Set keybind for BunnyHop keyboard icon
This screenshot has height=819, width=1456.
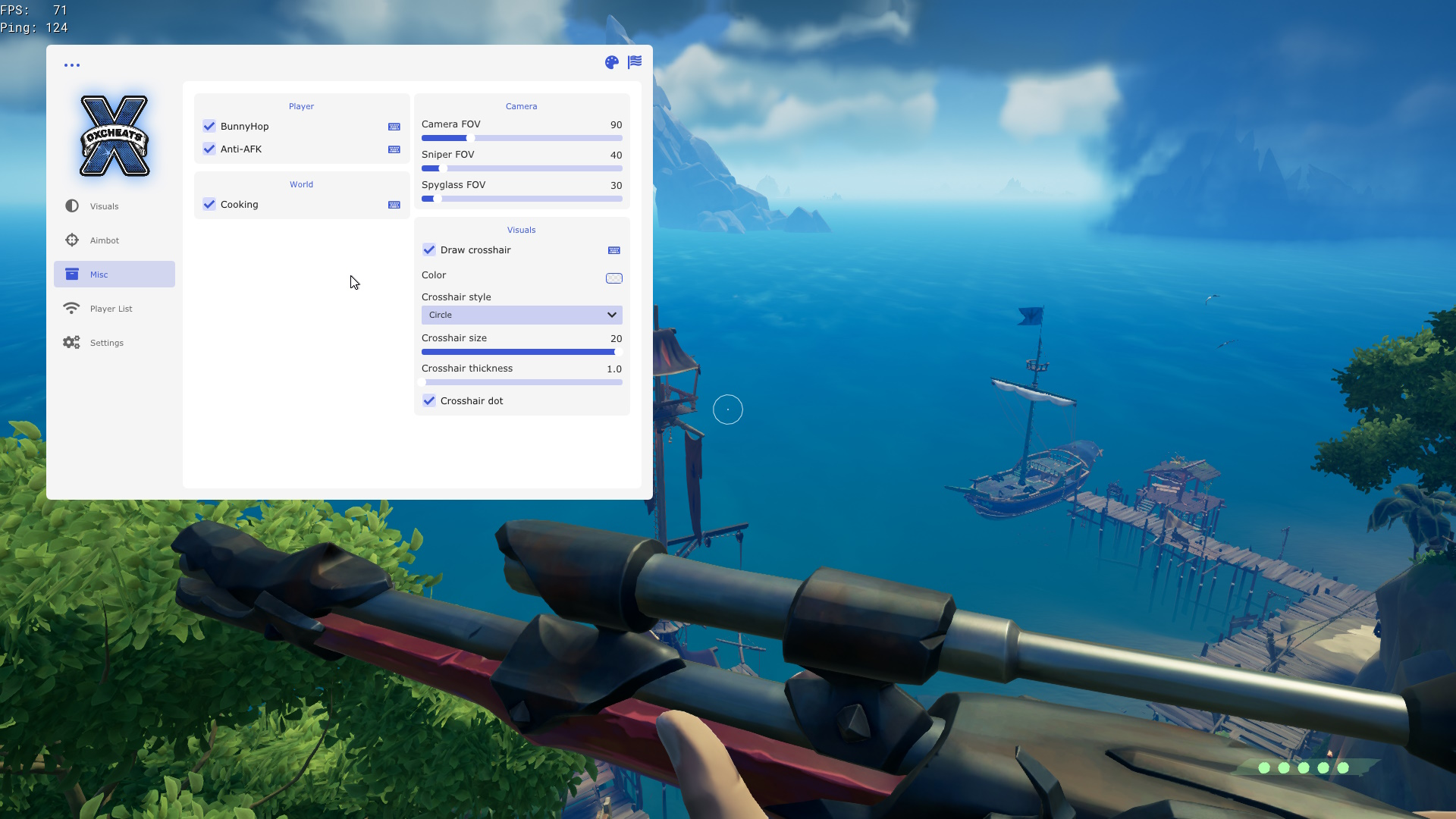pos(394,127)
